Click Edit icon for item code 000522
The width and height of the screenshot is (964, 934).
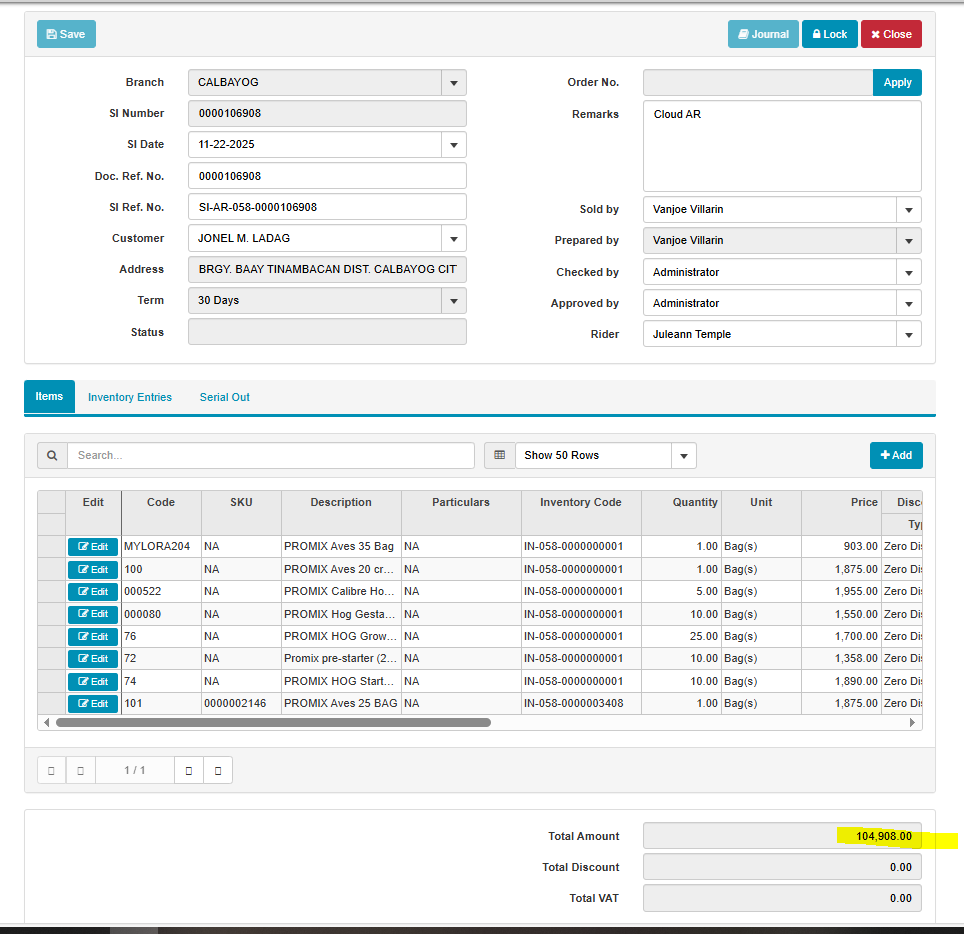(x=93, y=592)
